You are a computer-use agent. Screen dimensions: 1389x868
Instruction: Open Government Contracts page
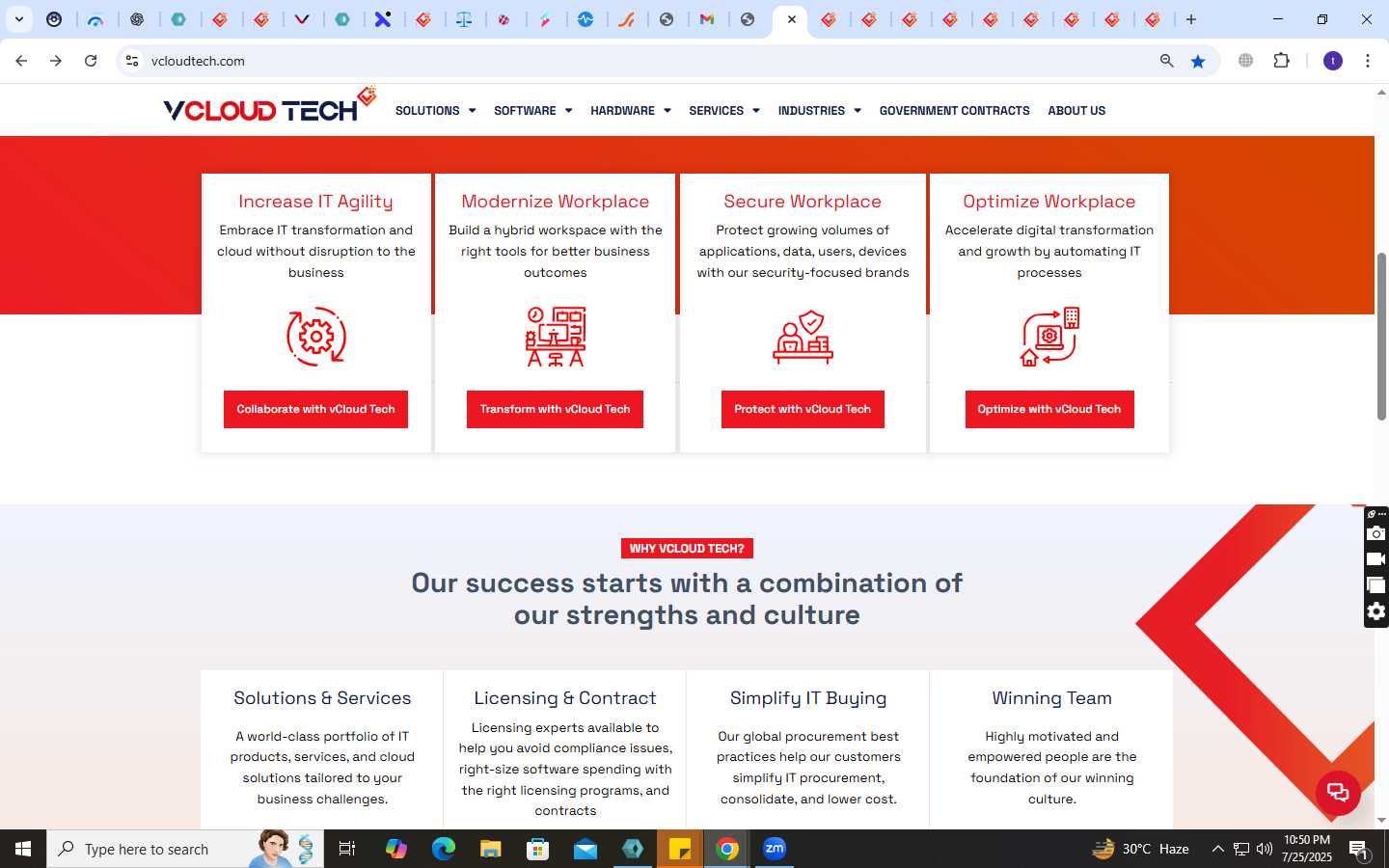click(x=954, y=111)
